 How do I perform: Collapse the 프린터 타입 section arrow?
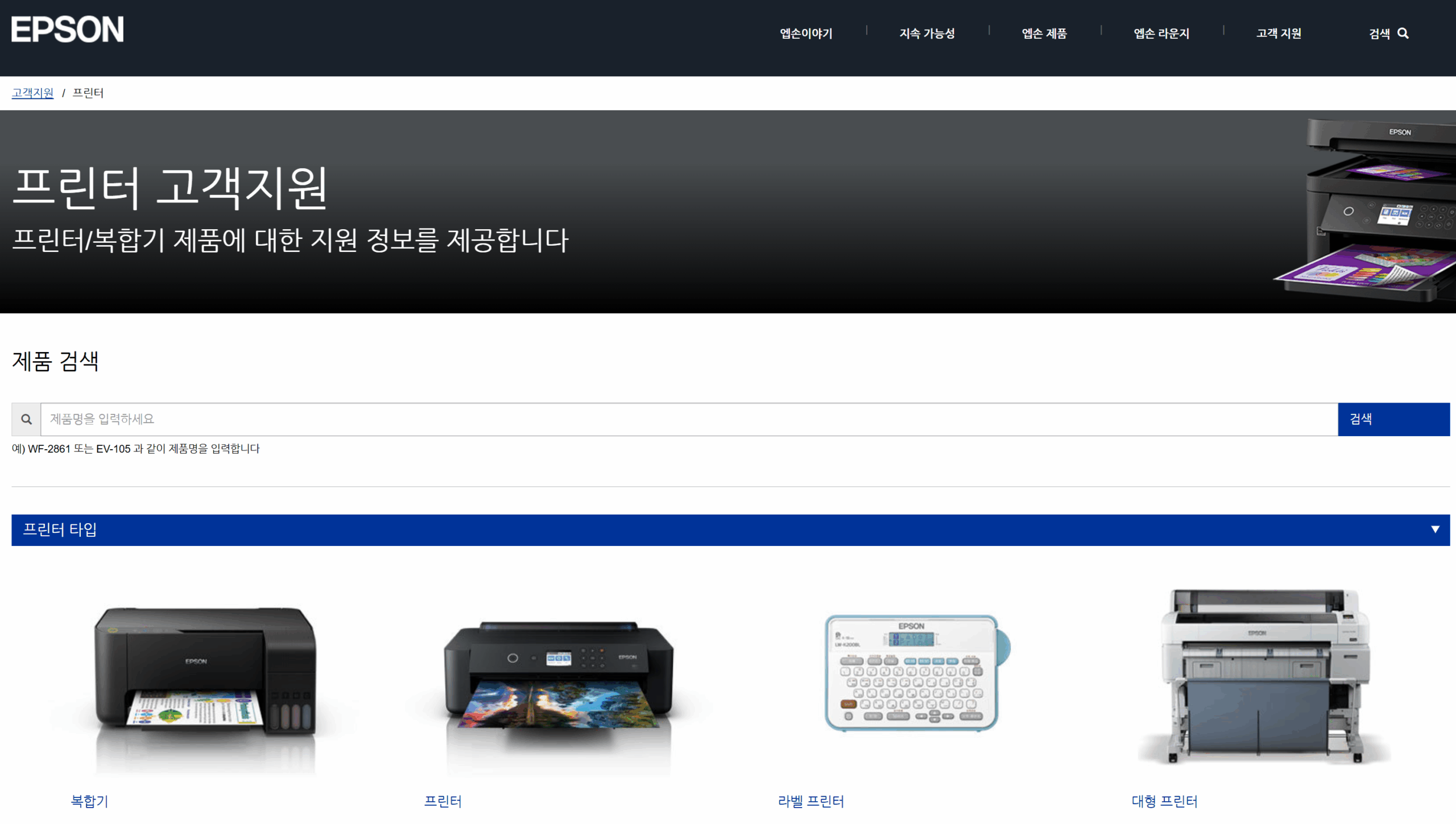(x=1435, y=529)
